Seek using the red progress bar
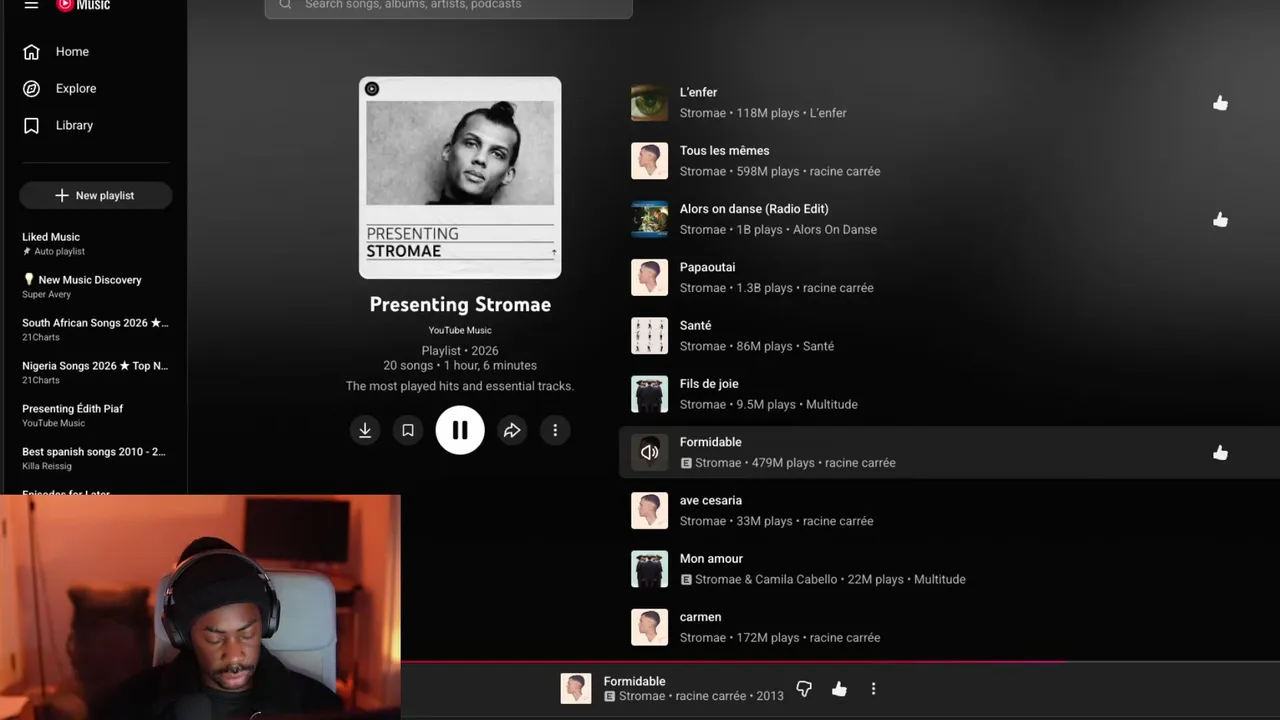1280x720 pixels. (x=840, y=661)
